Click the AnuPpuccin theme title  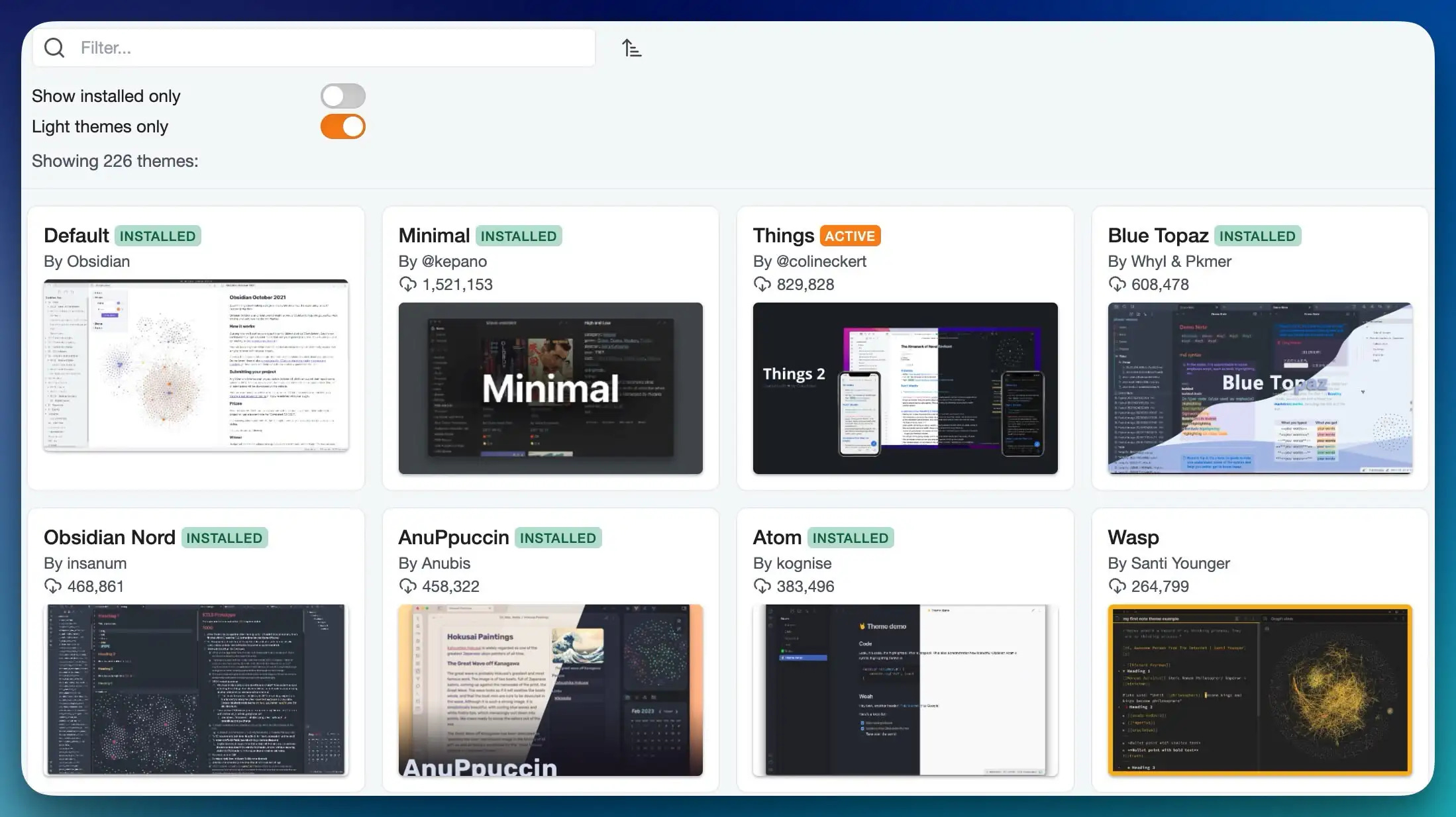point(453,538)
